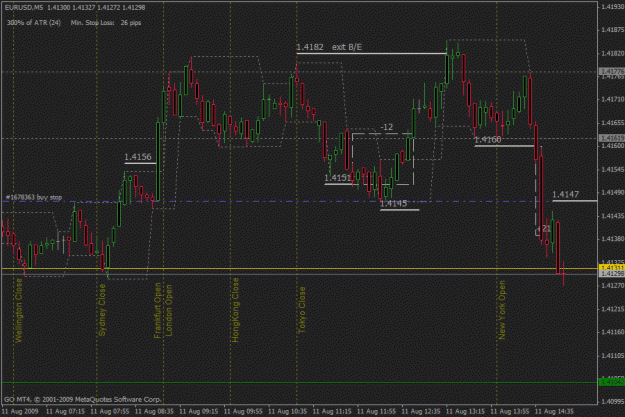Select '11 Aug 07:15' on the time axis
Screen dimensions: 625x417
point(65,411)
